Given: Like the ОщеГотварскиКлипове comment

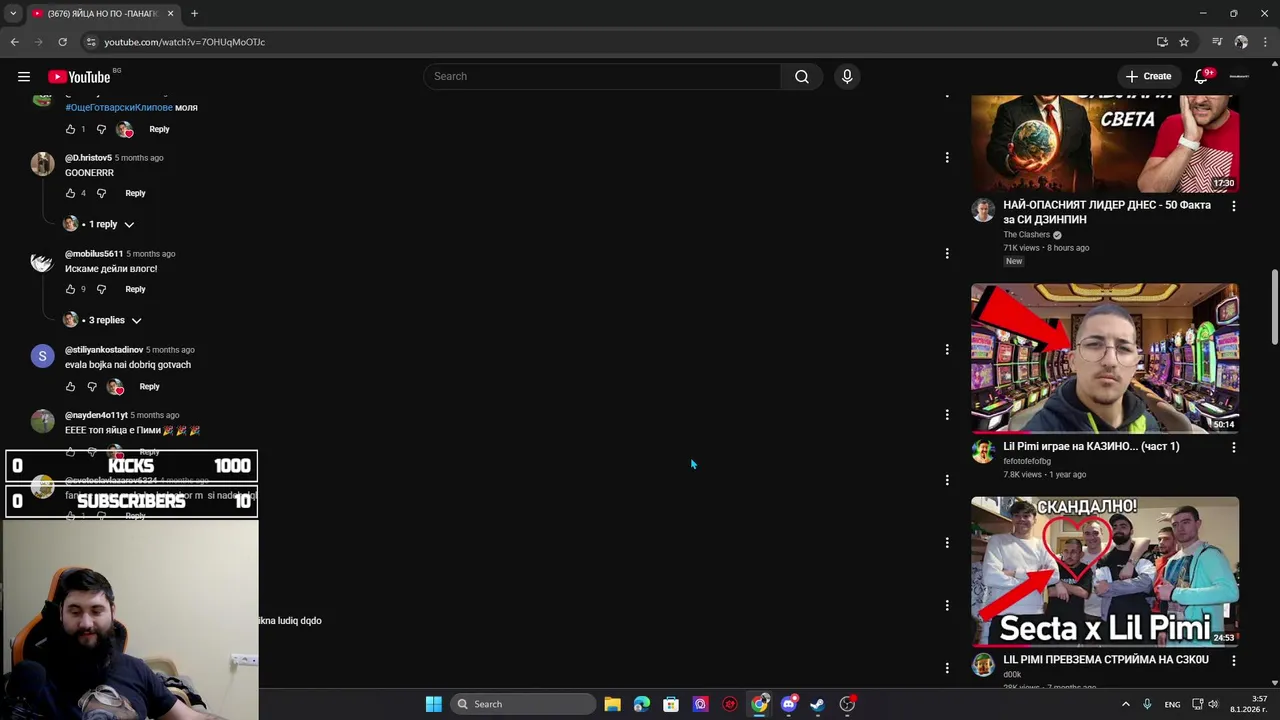Looking at the screenshot, I should click(70, 129).
